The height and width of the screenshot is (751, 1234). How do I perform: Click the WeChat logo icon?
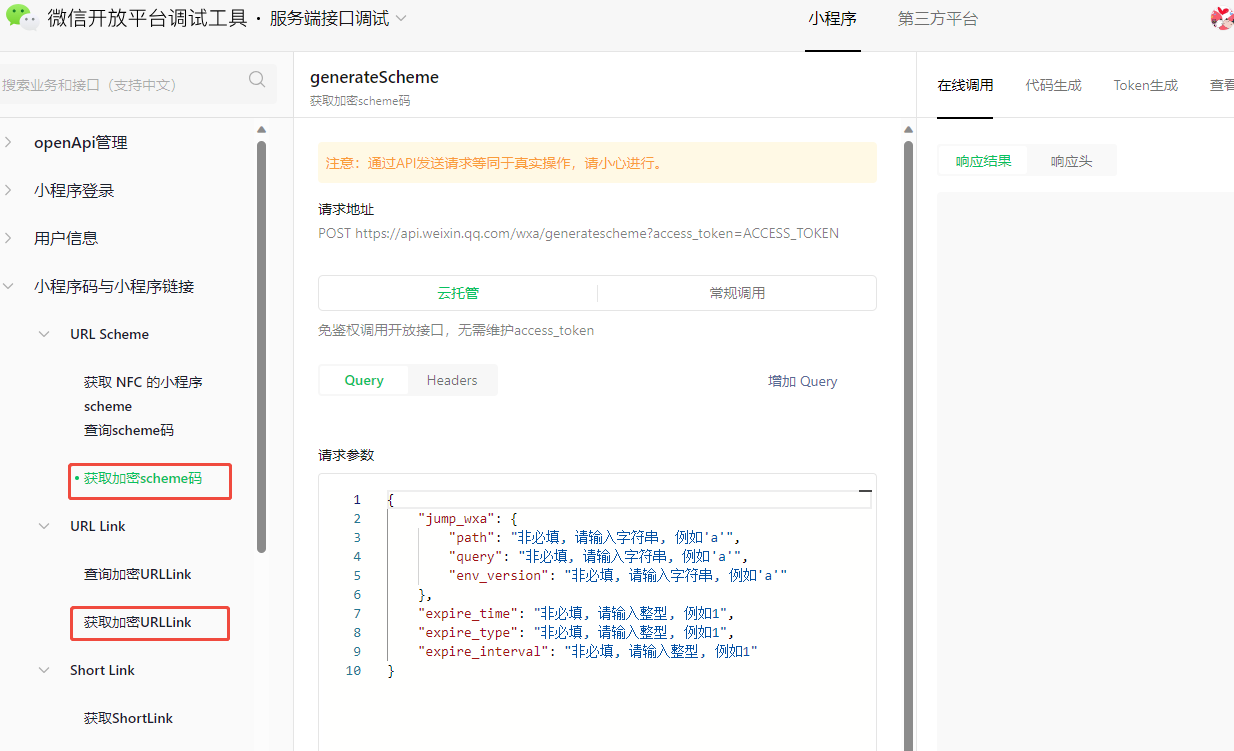click(x=22, y=17)
